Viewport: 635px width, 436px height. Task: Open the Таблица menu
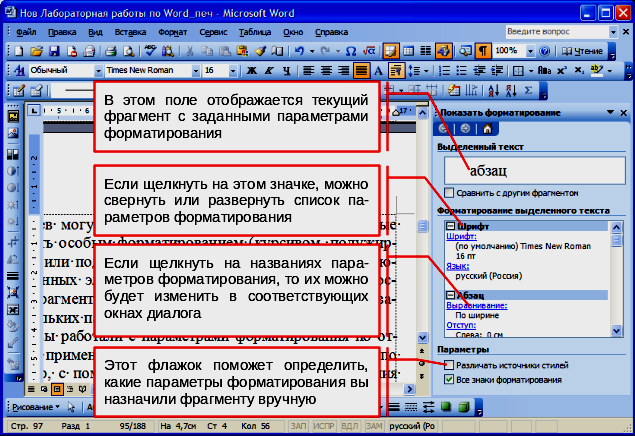[255, 32]
